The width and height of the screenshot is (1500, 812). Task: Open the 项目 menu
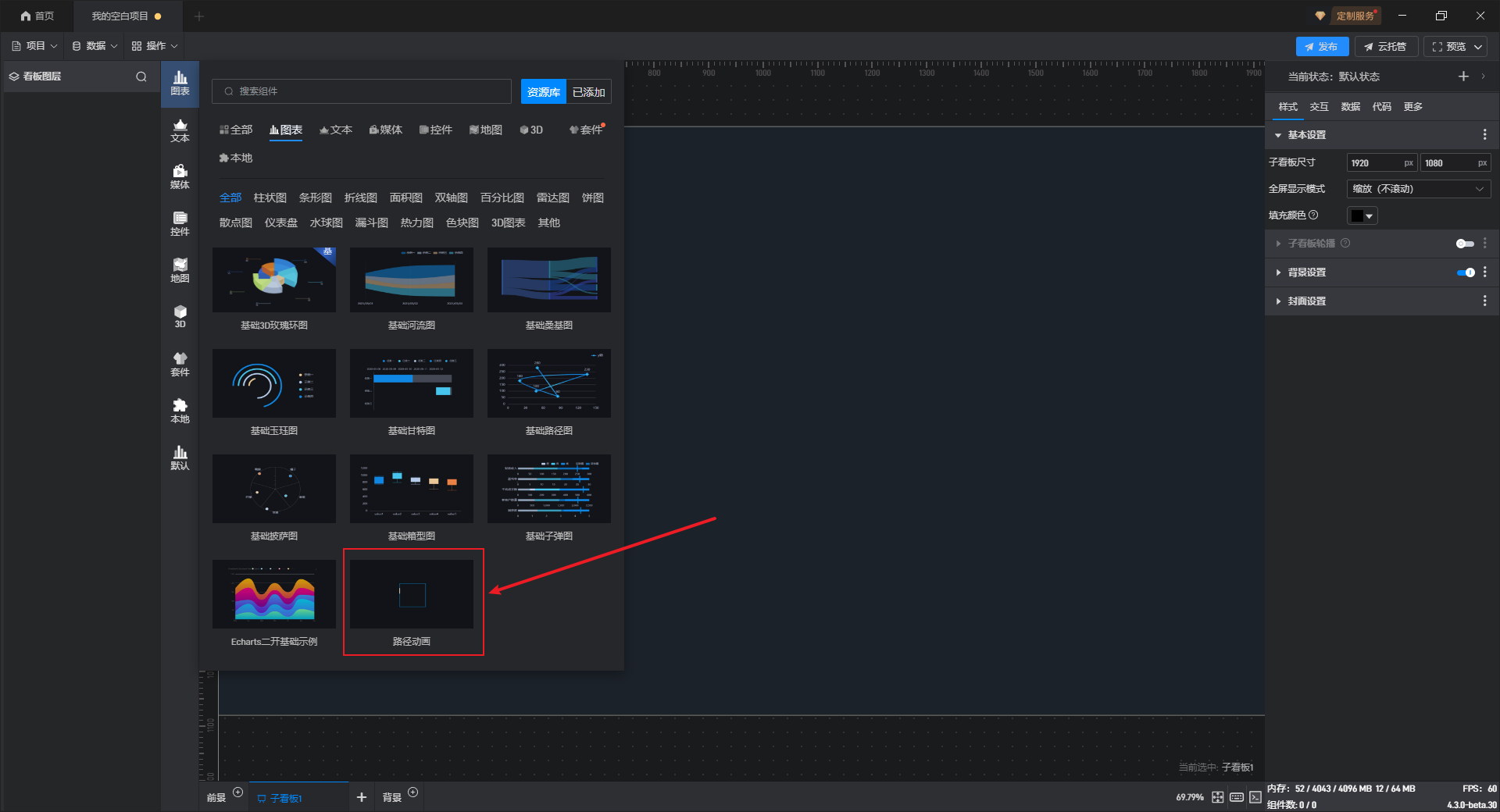[35, 46]
